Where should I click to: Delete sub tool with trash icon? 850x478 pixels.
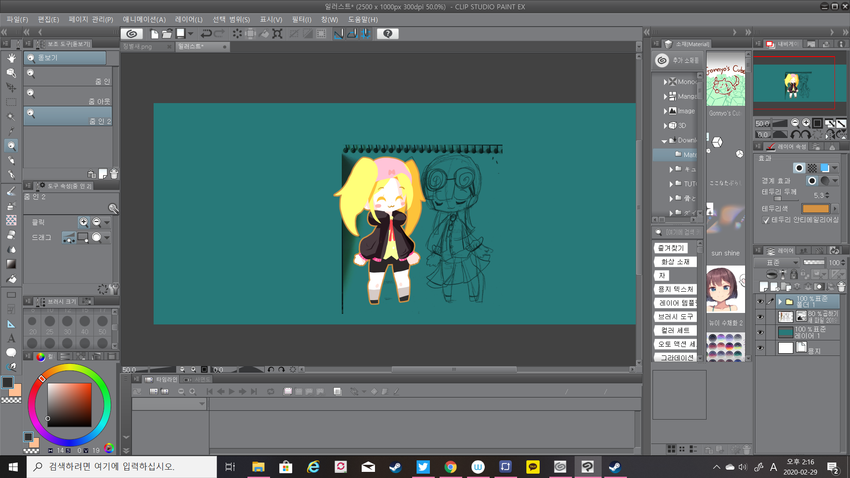tap(114, 174)
